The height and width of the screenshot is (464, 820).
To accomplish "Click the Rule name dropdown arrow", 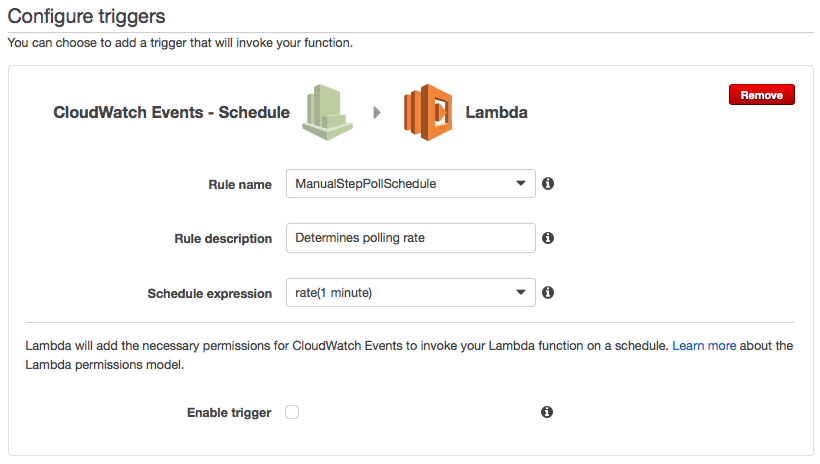I will [x=520, y=184].
